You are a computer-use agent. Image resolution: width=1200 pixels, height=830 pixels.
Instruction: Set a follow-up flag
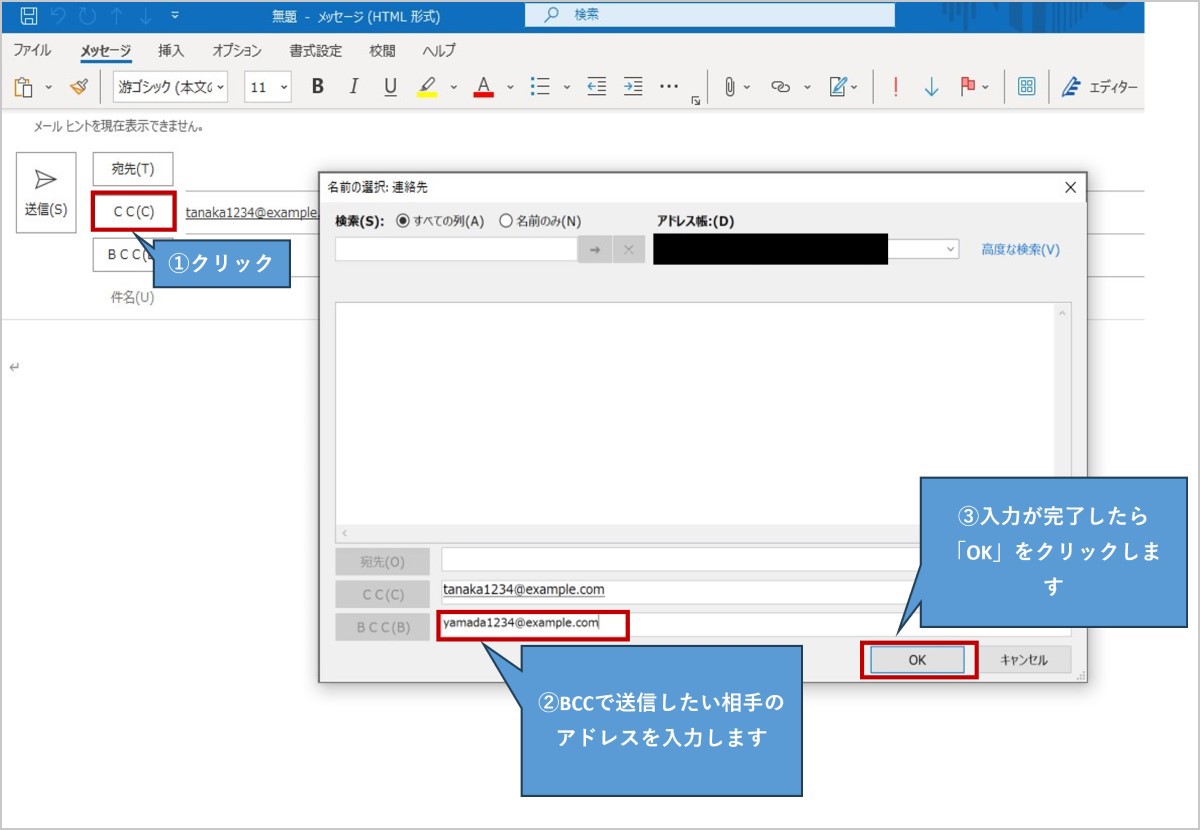coord(966,87)
